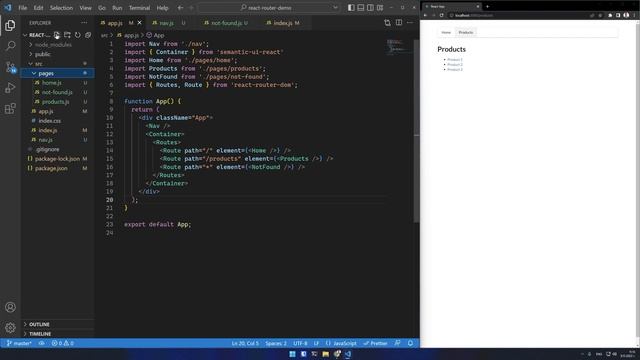
Task: Collapse all folders in Explorer
Action: point(88,35)
